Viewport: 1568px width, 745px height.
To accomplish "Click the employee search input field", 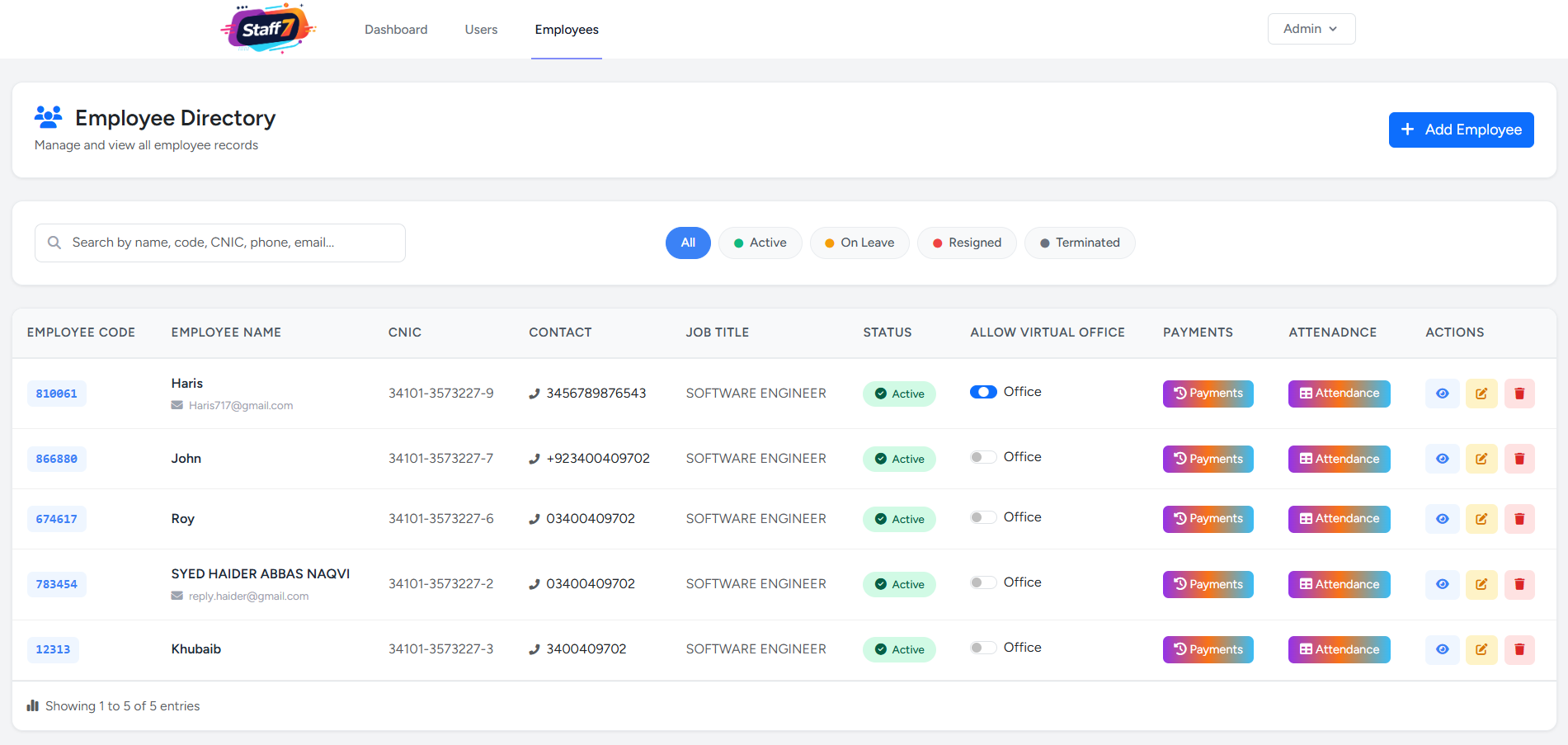I will coord(220,243).
